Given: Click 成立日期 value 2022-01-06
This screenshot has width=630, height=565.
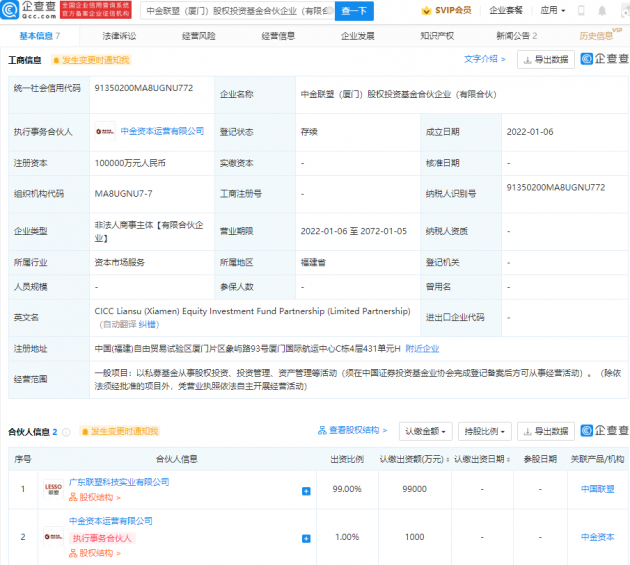Looking at the screenshot, I should (530, 132).
